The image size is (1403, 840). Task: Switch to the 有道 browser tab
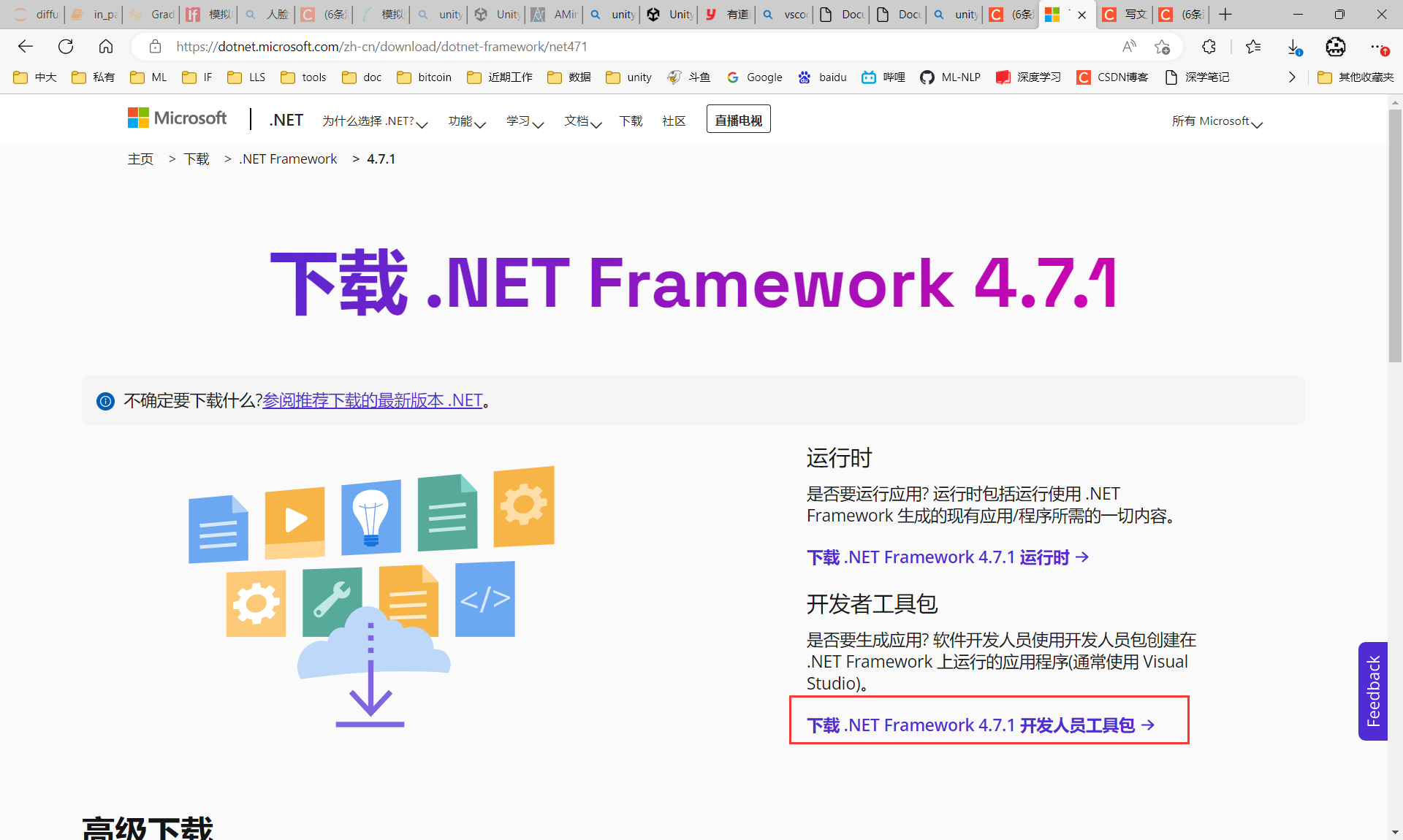[x=727, y=15]
